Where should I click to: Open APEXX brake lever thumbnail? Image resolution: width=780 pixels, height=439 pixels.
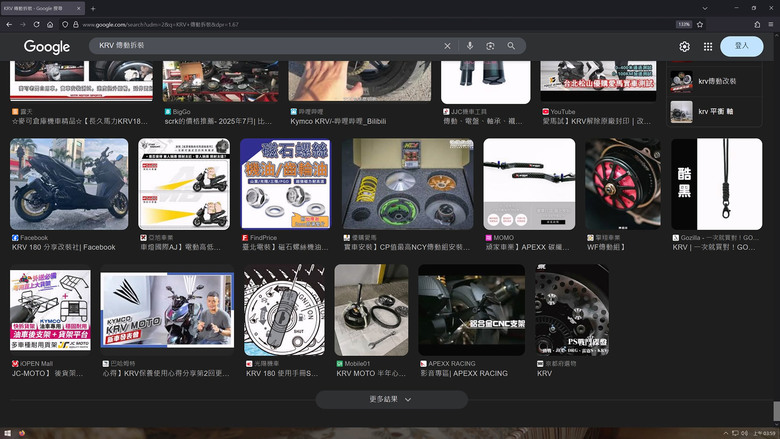[x=529, y=184]
